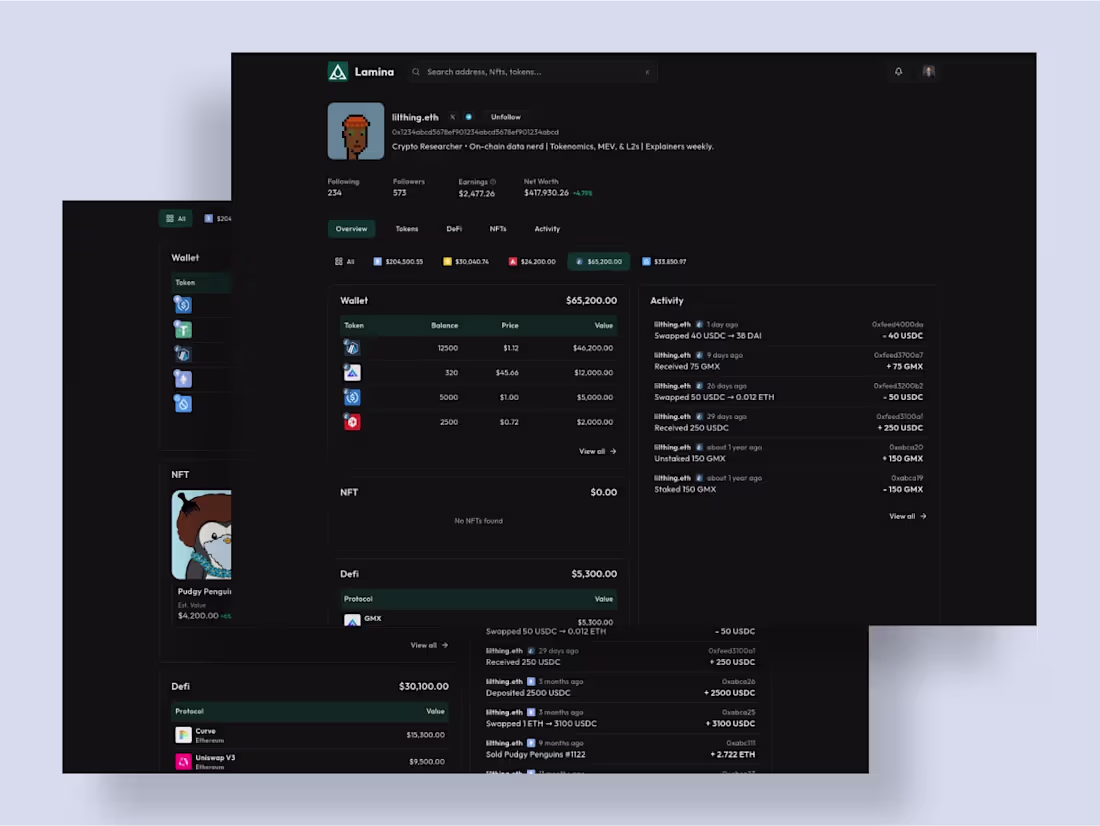This screenshot has height=826, width=1100.
Task: Open the NFTs tab
Action: pos(498,229)
